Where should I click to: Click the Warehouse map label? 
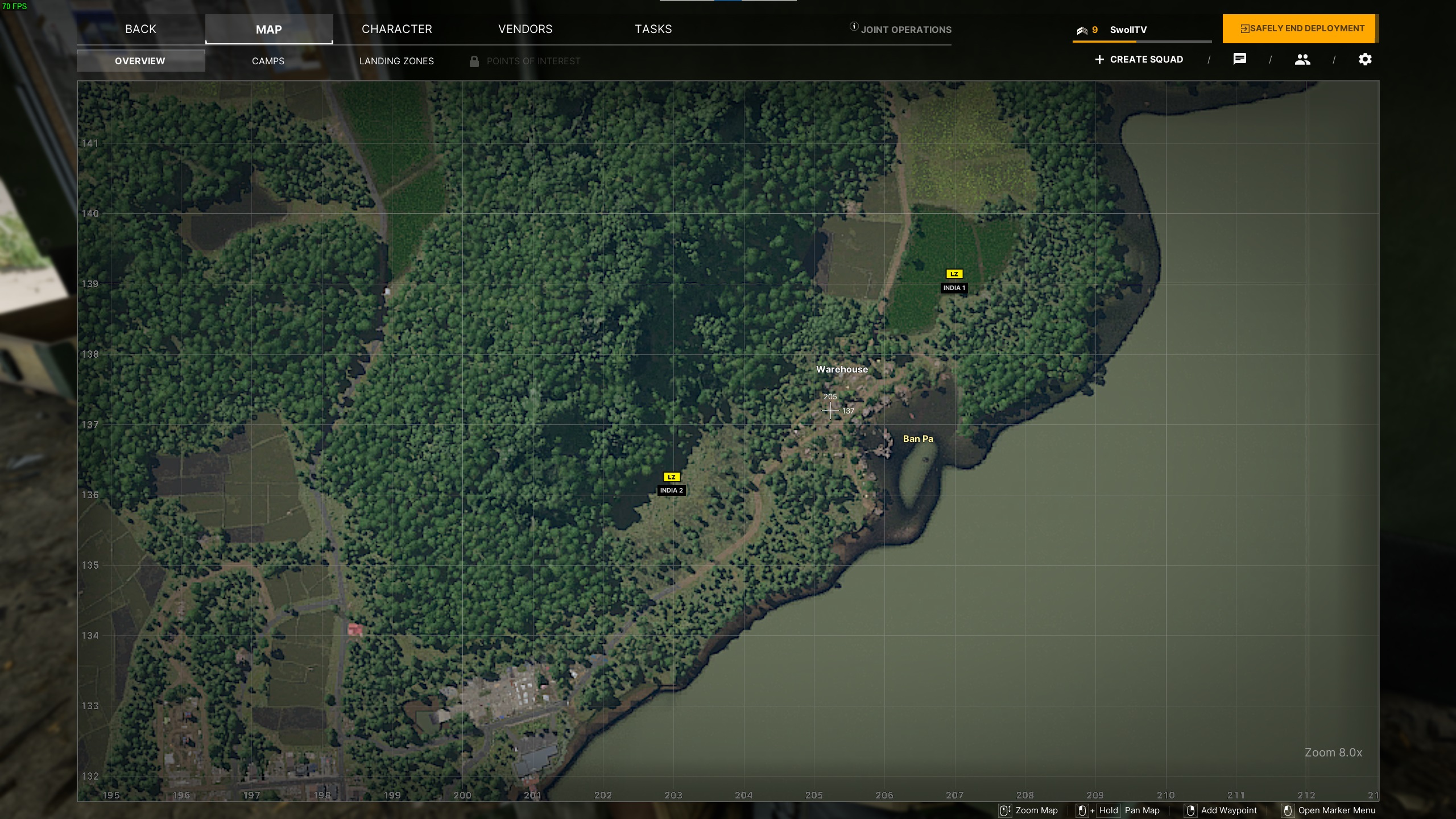click(842, 369)
